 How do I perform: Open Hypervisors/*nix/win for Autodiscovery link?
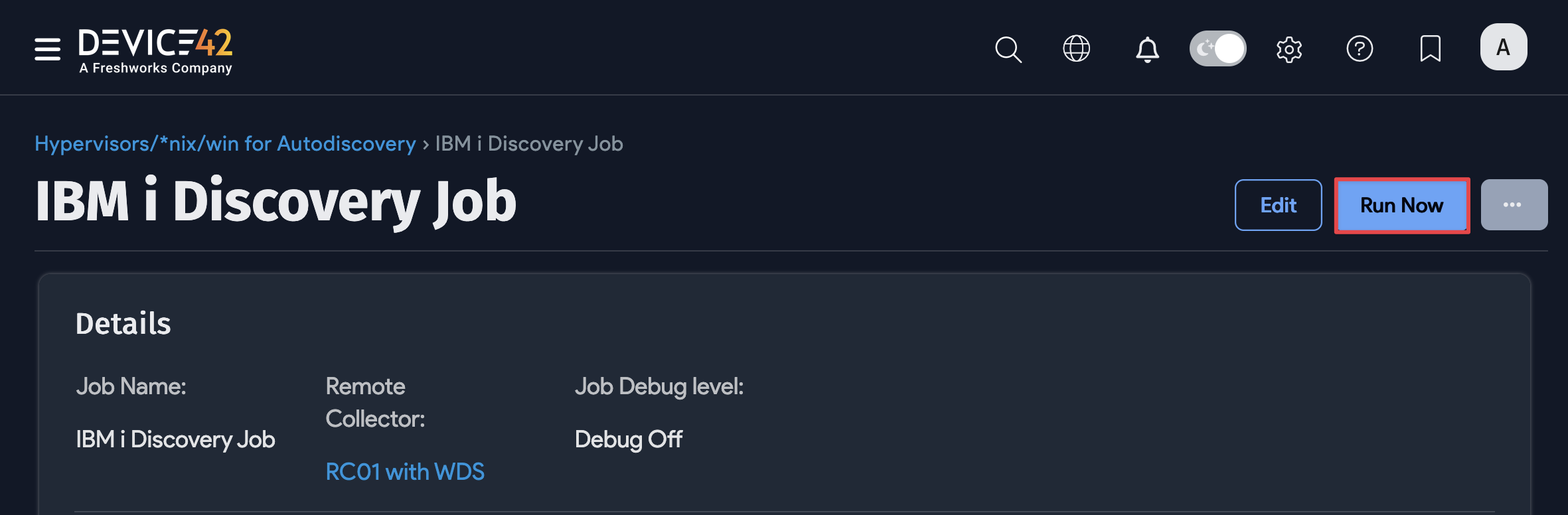coord(224,143)
